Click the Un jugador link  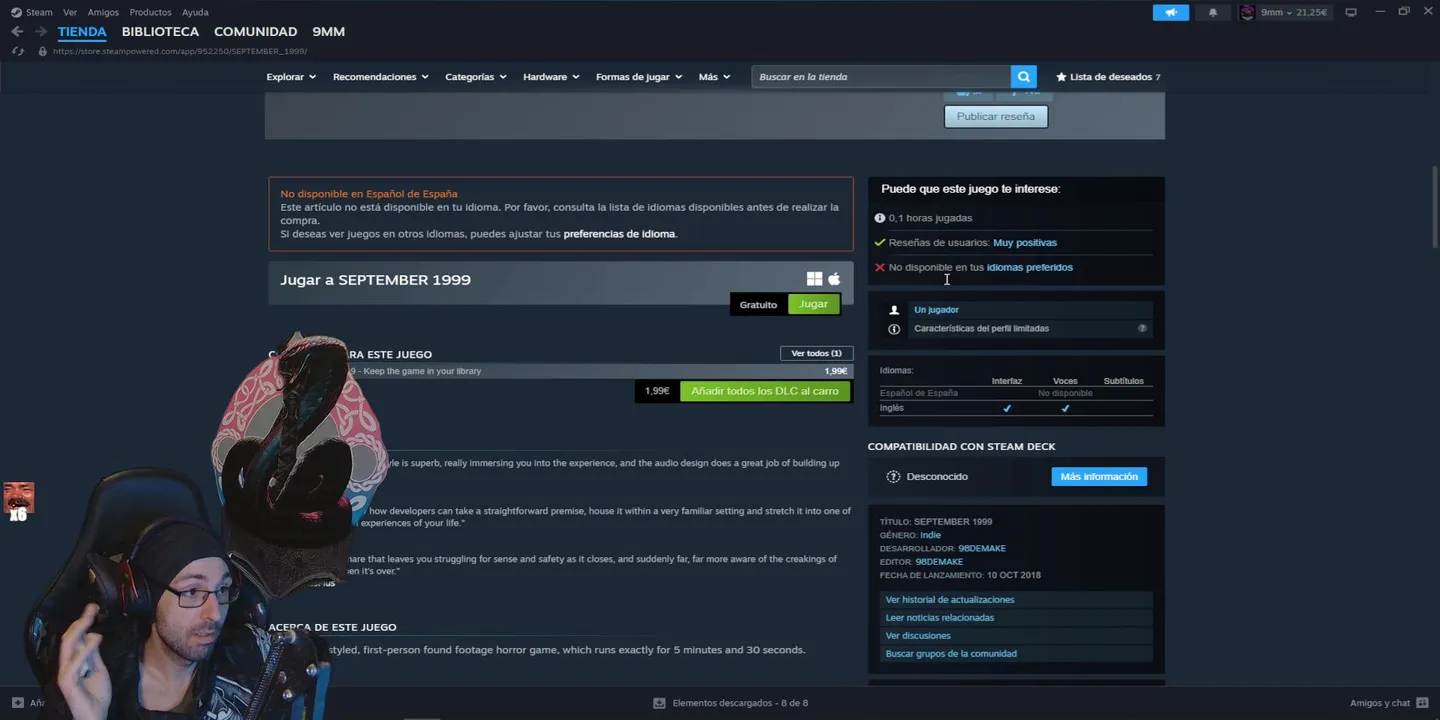click(936, 310)
